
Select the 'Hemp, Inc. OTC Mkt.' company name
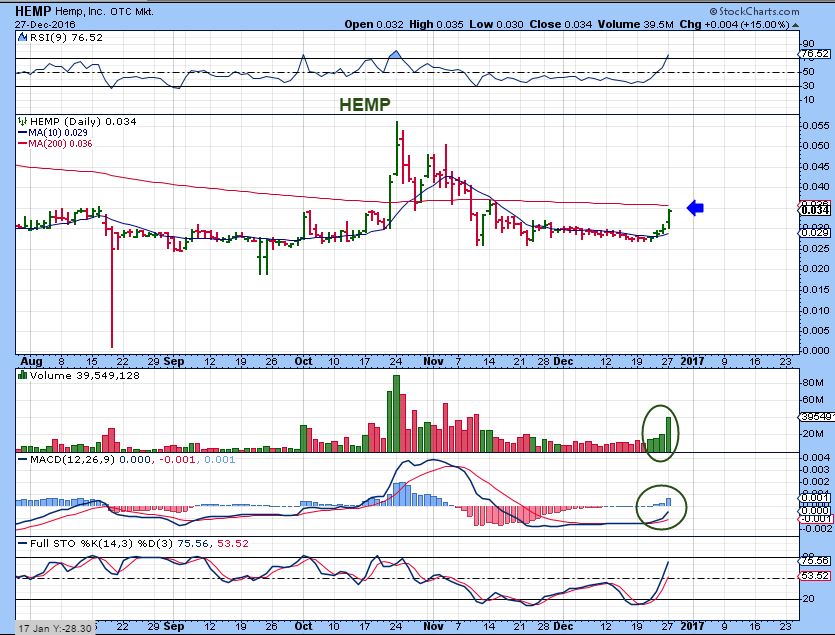[x=104, y=11]
